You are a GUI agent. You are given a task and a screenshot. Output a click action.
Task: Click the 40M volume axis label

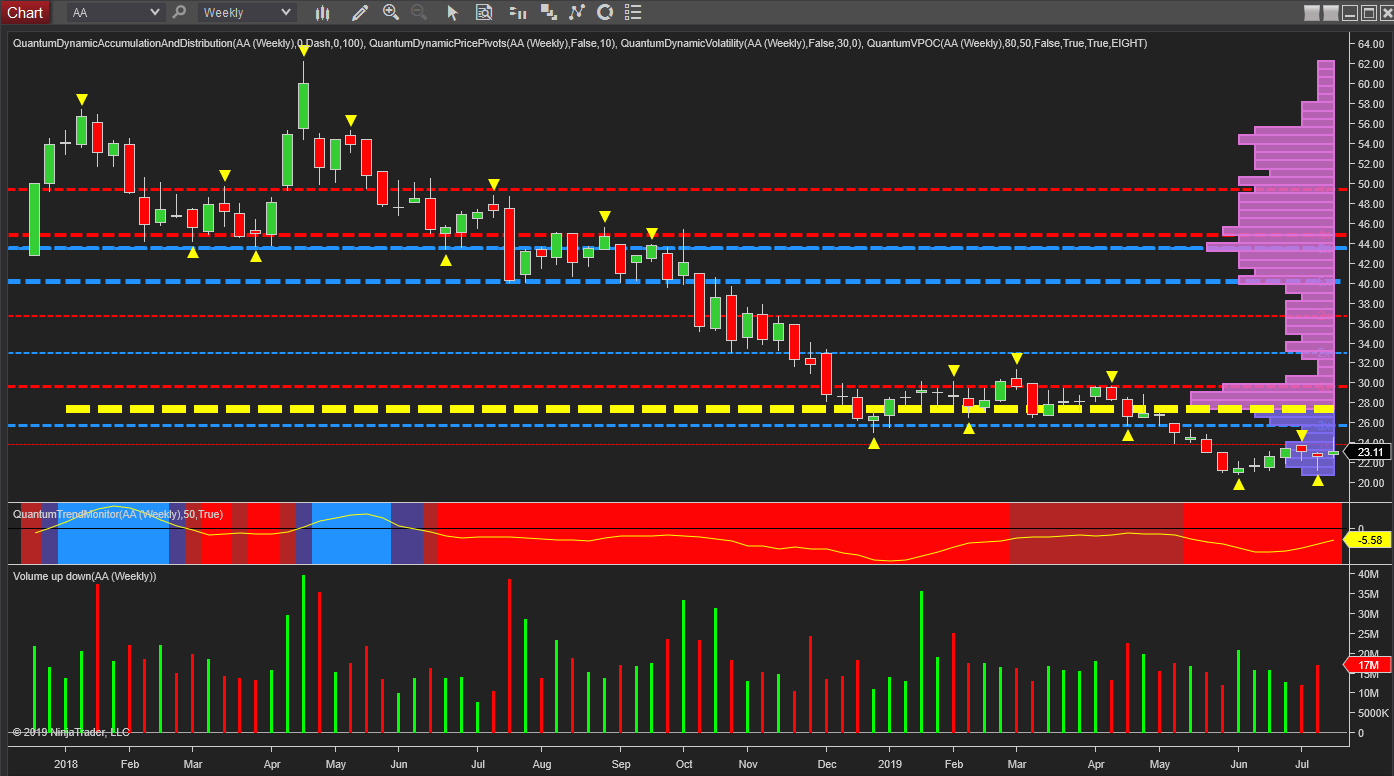click(x=1368, y=574)
